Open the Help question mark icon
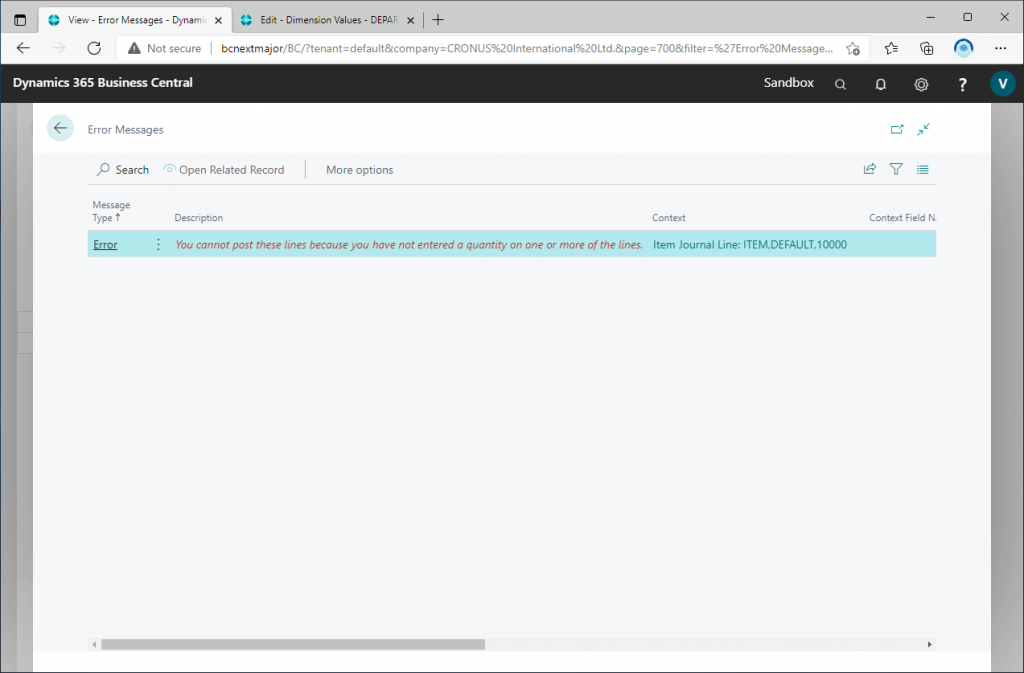The height and width of the screenshot is (673, 1024). (962, 84)
